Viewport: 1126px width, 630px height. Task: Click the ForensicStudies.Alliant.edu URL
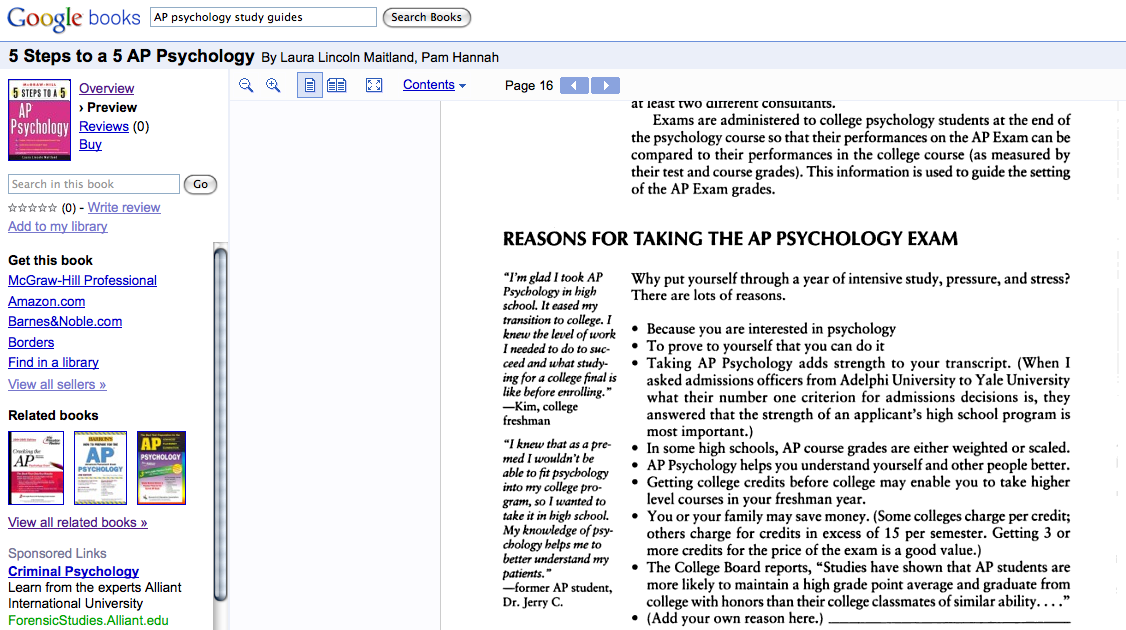[88, 620]
